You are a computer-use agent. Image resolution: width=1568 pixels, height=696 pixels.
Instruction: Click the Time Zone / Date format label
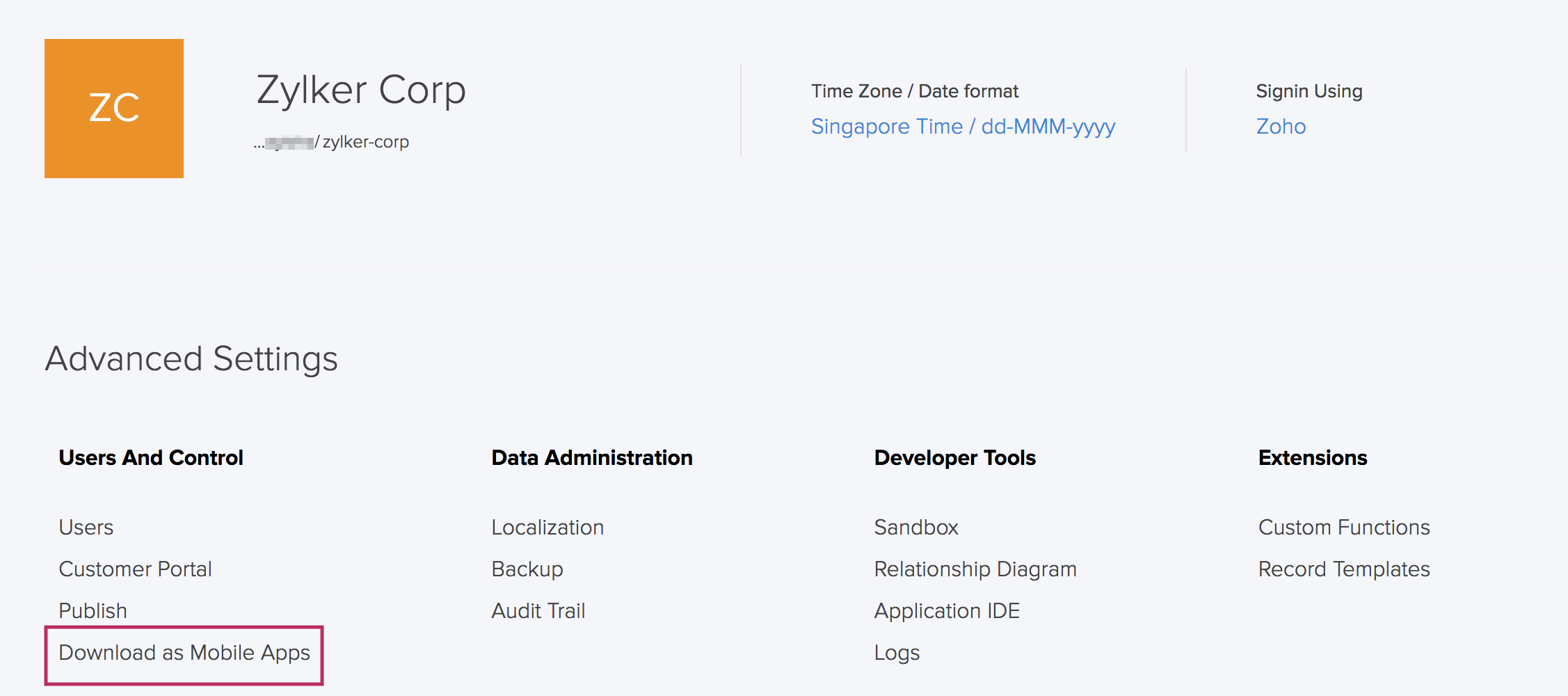(915, 91)
